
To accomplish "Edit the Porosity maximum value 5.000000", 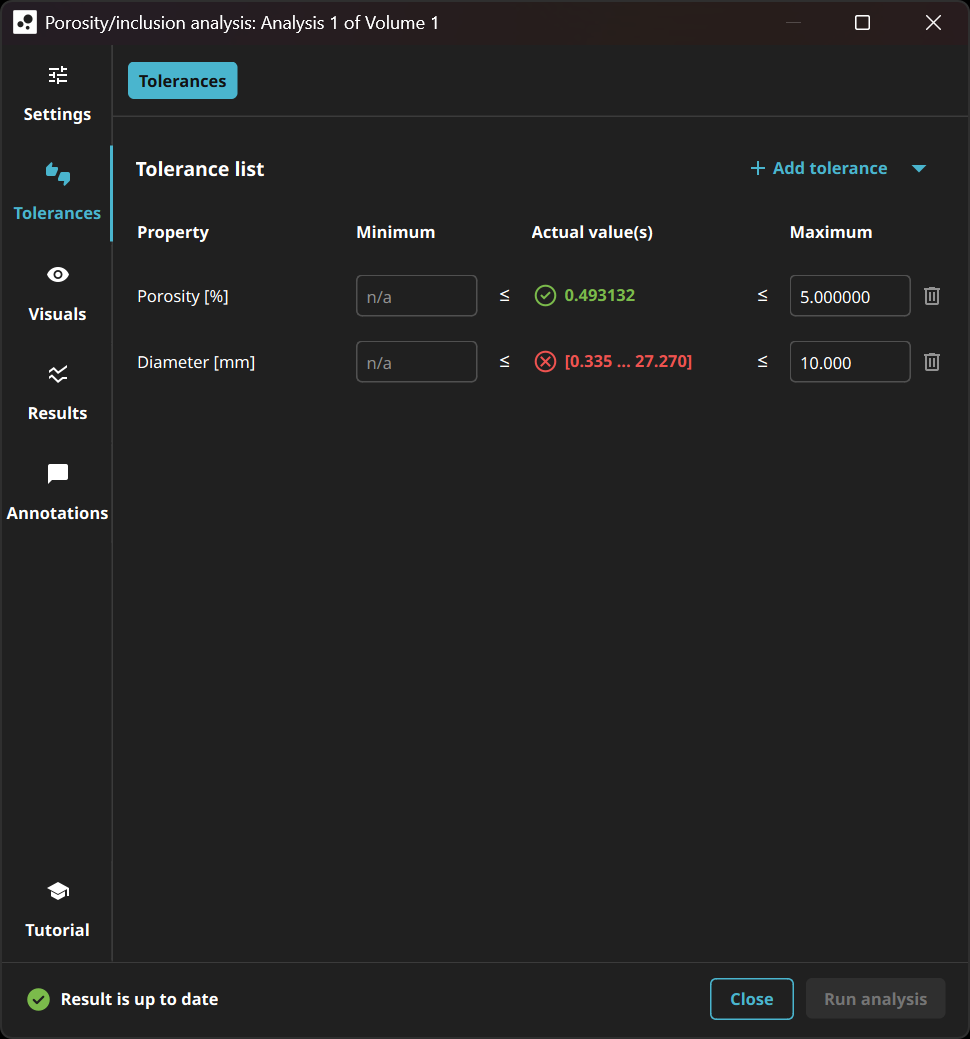I will point(849,296).
